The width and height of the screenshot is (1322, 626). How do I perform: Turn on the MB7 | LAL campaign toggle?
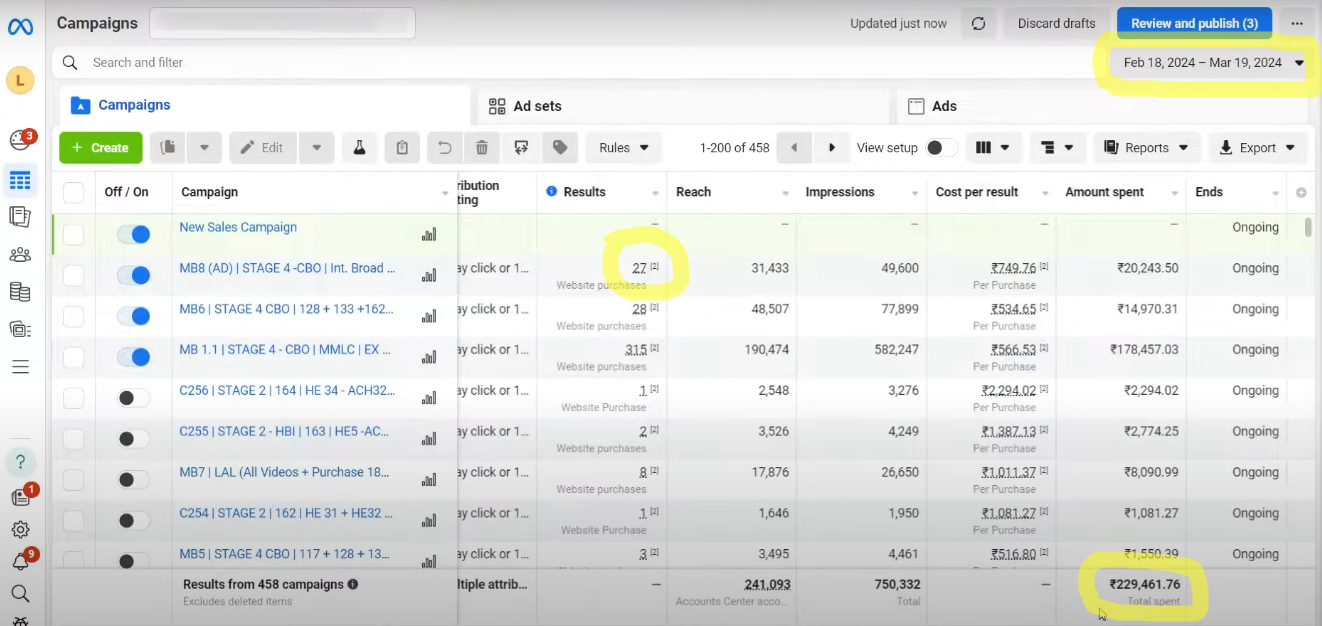click(133, 480)
